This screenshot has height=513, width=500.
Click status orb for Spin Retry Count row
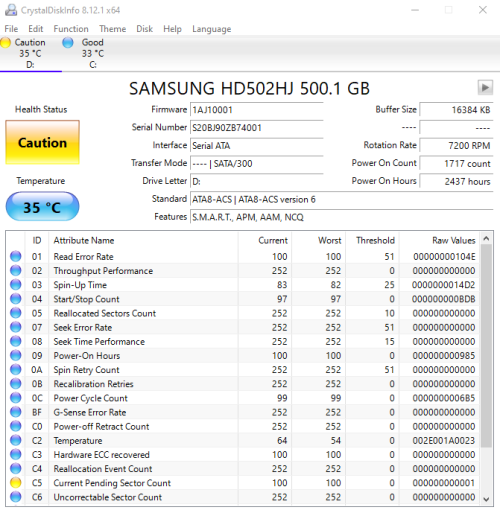[x=16, y=369]
